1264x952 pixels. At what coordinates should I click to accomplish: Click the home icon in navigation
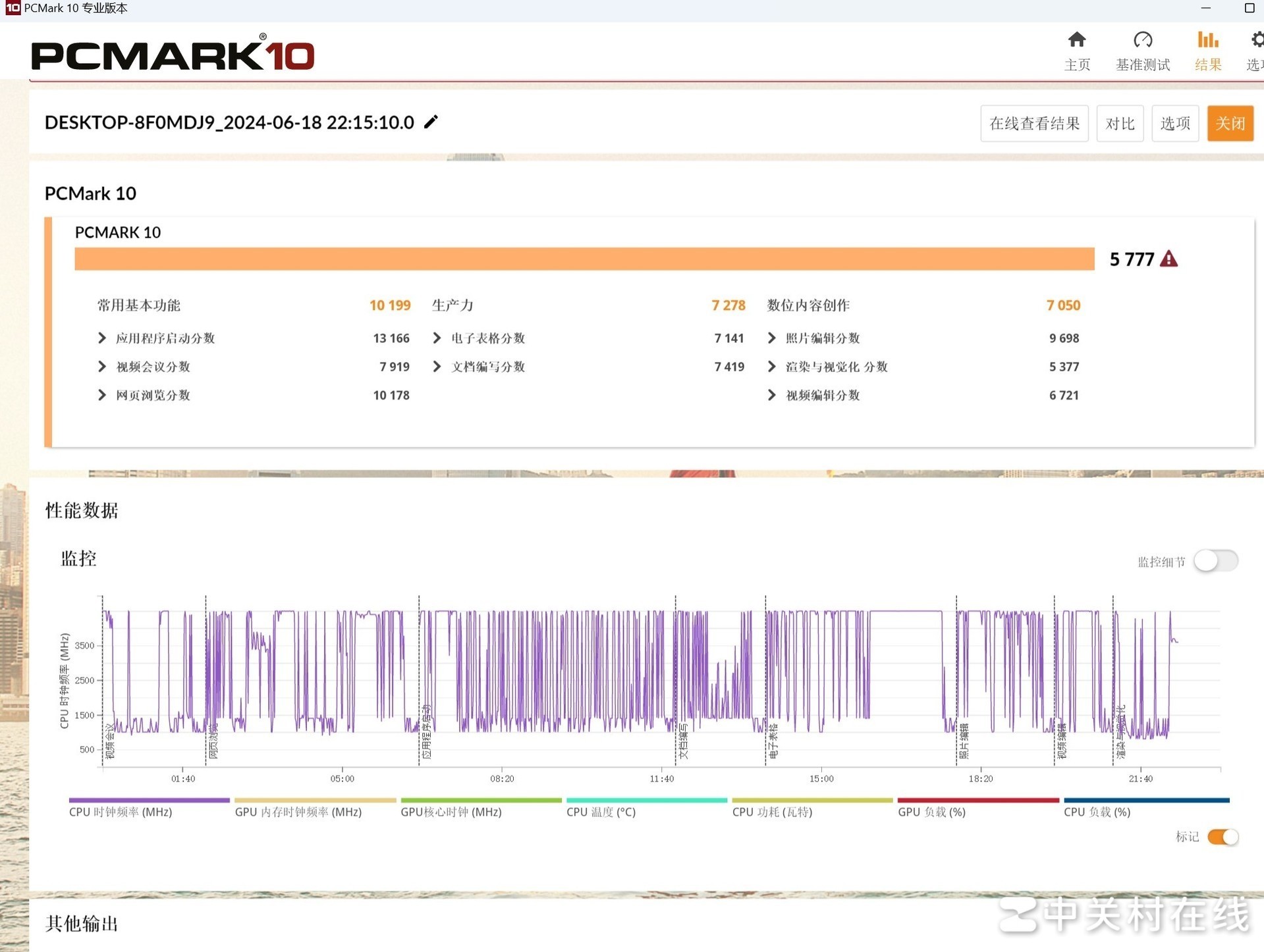pyautogui.click(x=1077, y=40)
